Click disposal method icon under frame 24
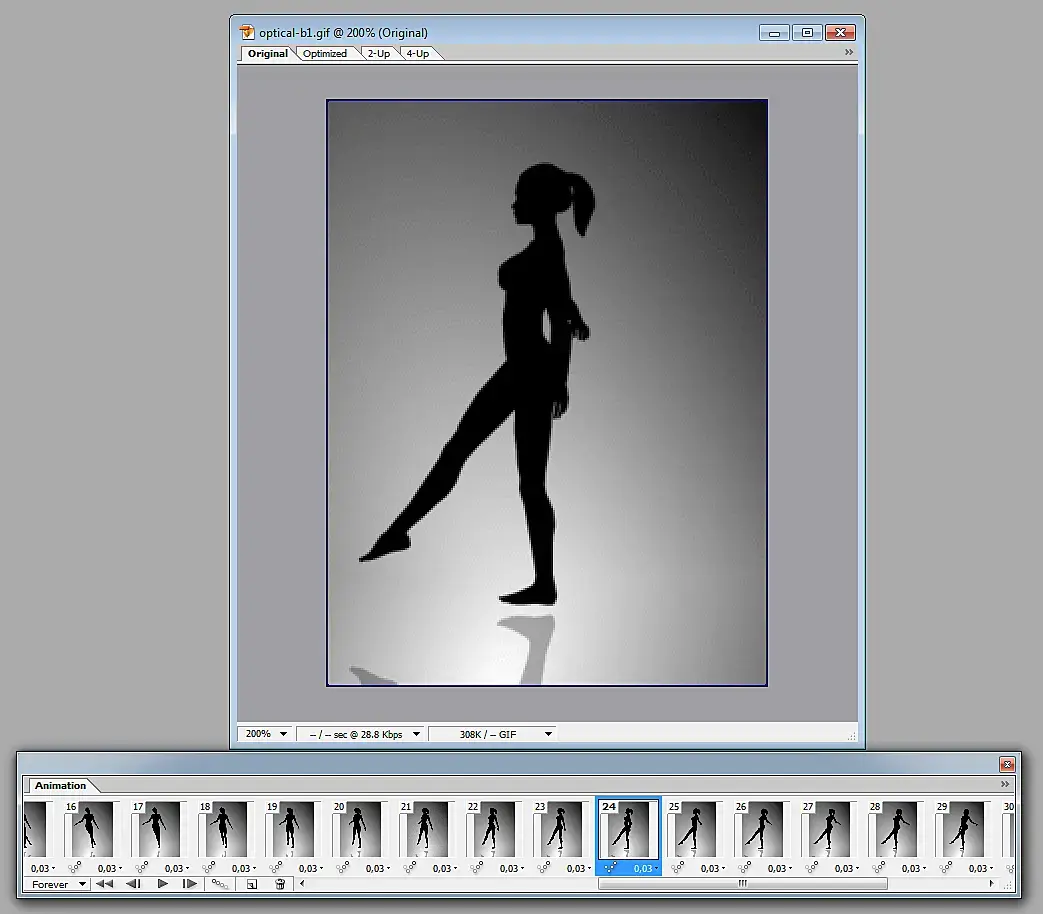Viewport: 1043px width, 914px height. pos(611,868)
